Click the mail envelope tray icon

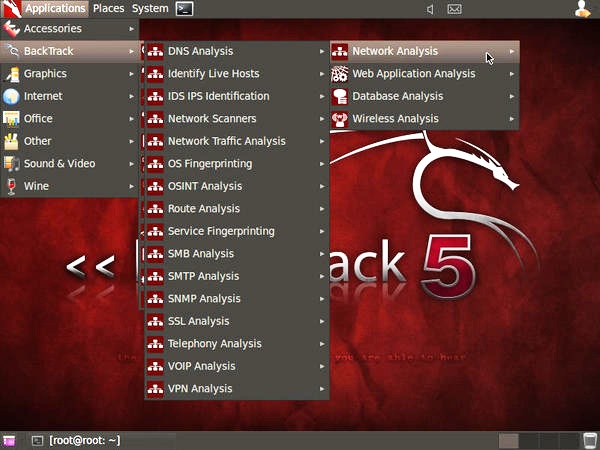pos(454,9)
